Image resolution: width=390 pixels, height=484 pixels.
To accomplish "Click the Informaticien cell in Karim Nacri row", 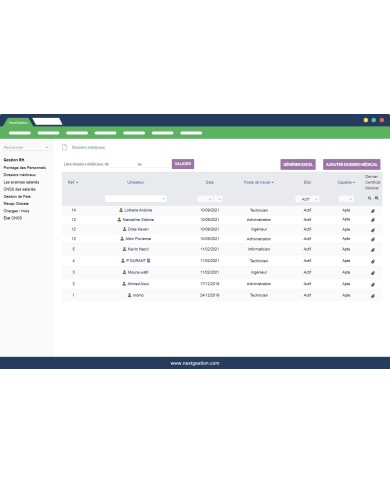I will coord(259,249).
